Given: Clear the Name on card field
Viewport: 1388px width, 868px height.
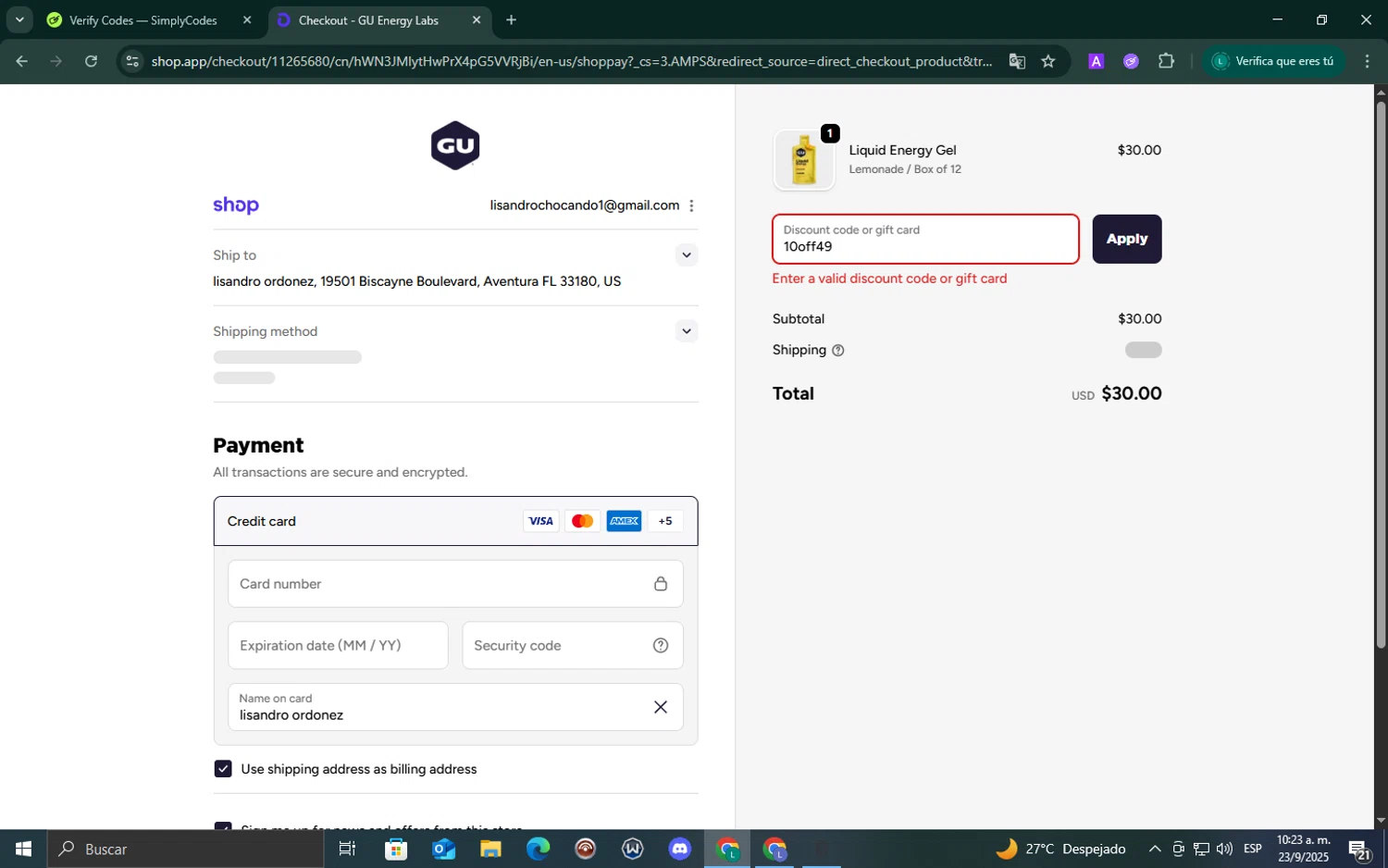Looking at the screenshot, I should tap(661, 707).
